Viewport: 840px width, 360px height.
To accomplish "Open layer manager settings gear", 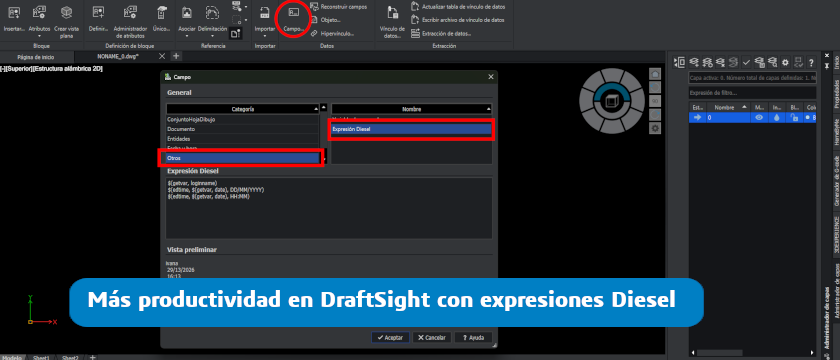I will pyautogui.click(x=785, y=62).
